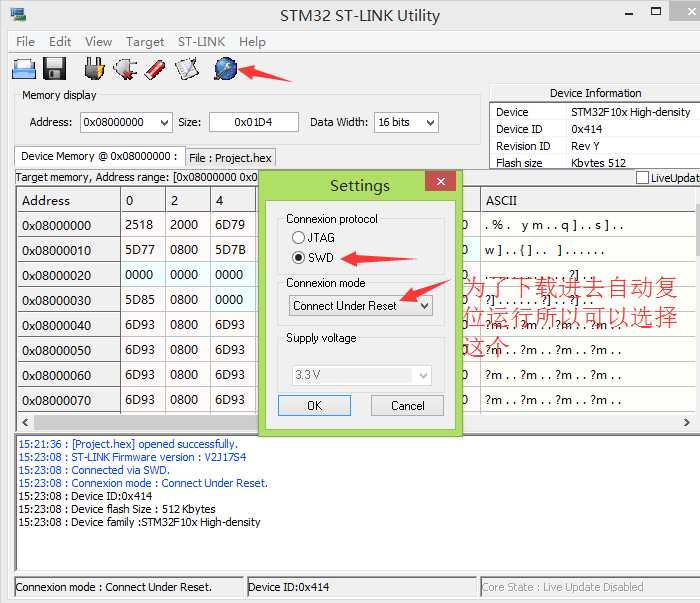The height and width of the screenshot is (603, 700).
Task: Click the horizontal scrollbar right arrow
Action: (x=686, y=422)
